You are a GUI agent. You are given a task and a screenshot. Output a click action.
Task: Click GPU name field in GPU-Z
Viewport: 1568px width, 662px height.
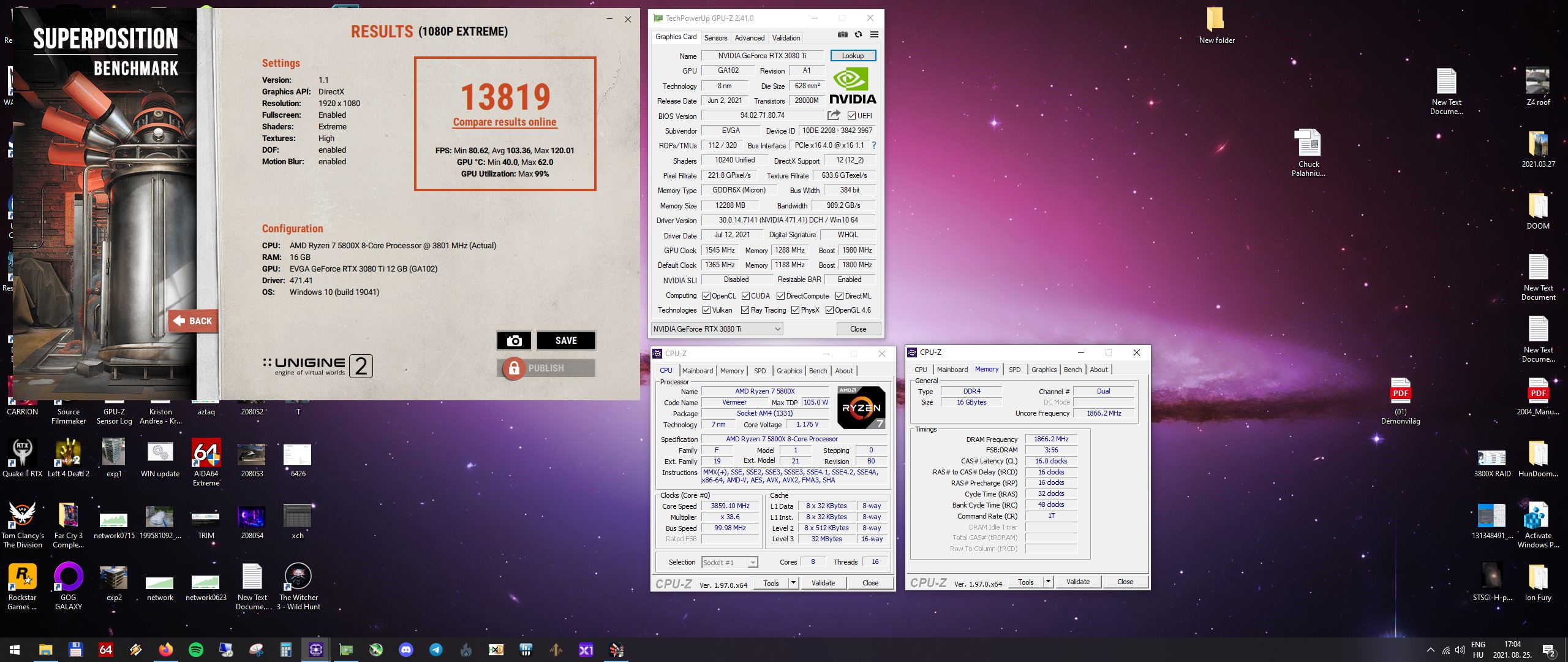(762, 56)
